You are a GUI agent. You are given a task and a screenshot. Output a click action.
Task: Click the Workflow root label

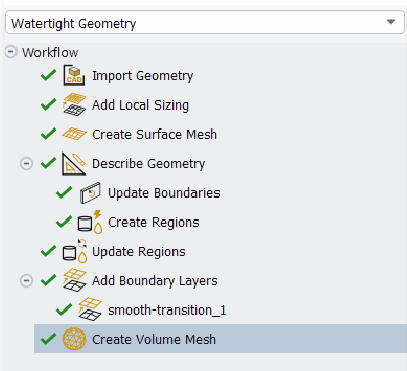pos(50,53)
